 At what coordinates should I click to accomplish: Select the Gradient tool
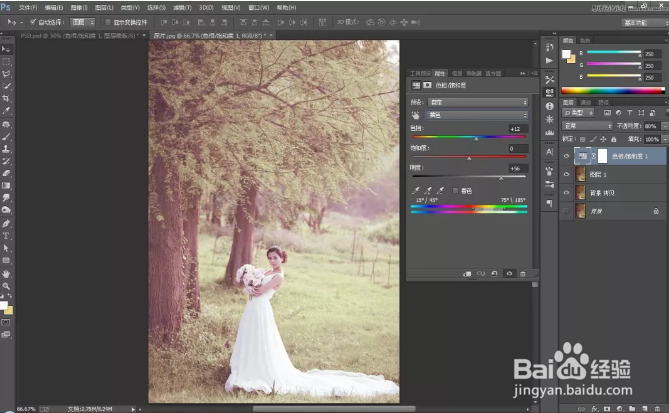pos(6,186)
